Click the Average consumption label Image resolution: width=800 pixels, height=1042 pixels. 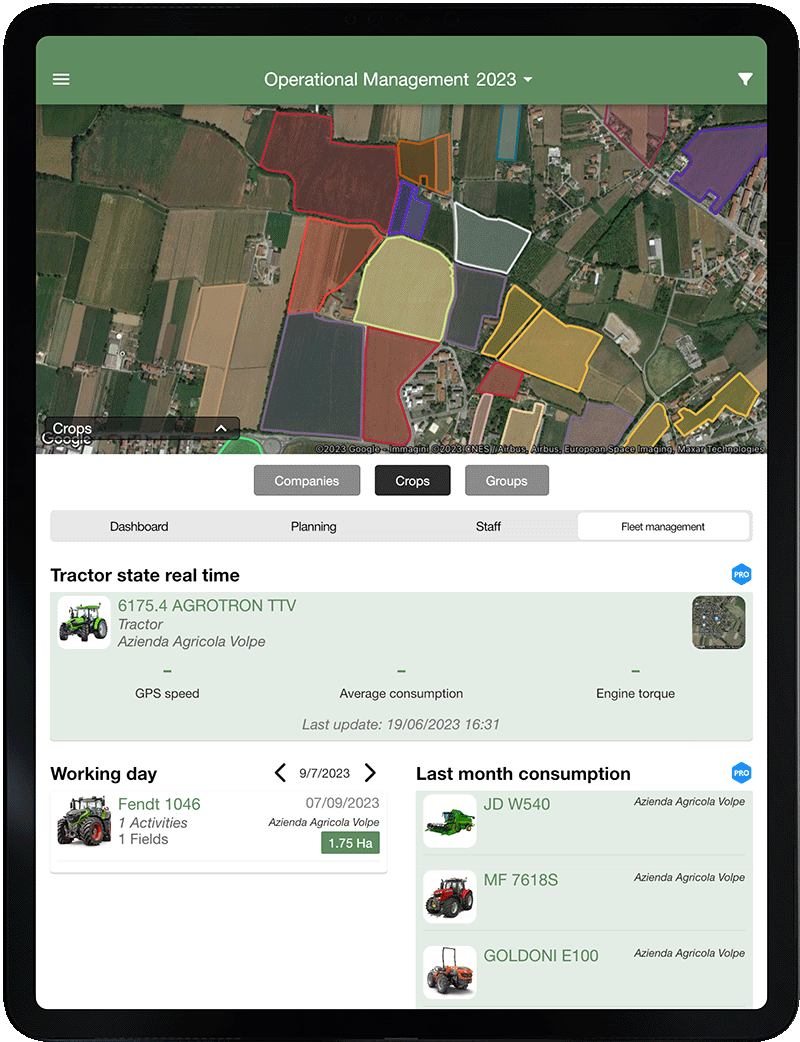pyautogui.click(x=401, y=693)
